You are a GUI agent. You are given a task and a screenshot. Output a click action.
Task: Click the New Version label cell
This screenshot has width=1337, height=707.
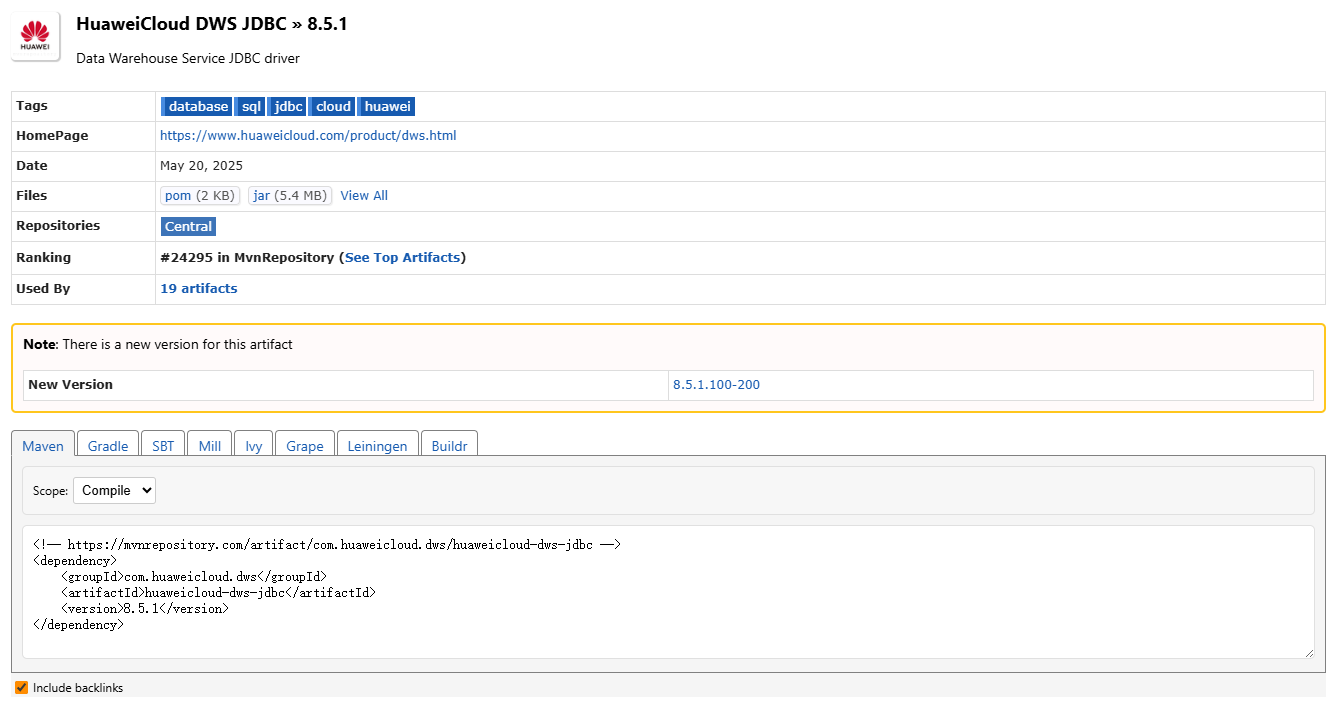346,385
